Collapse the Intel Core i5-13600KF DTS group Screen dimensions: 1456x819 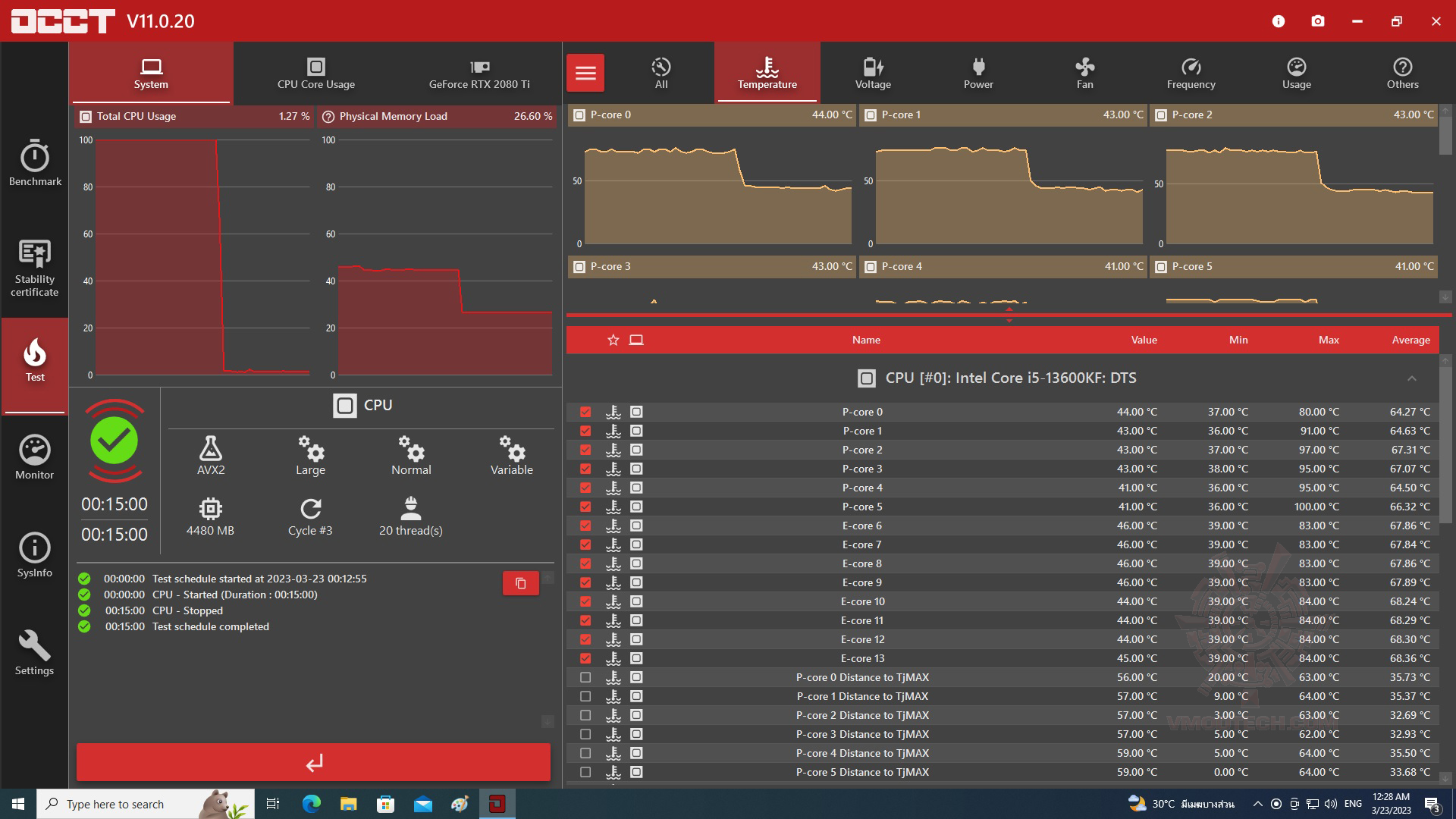[1411, 378]
